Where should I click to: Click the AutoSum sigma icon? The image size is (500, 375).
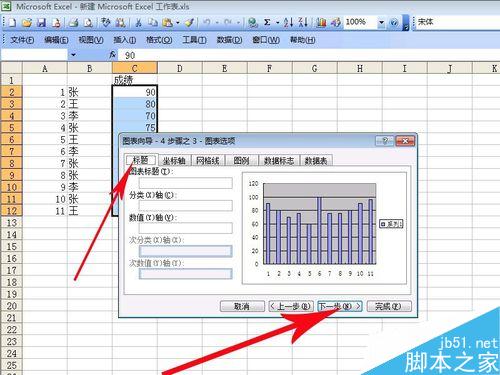pyautogui.click(x=267, y=23)
